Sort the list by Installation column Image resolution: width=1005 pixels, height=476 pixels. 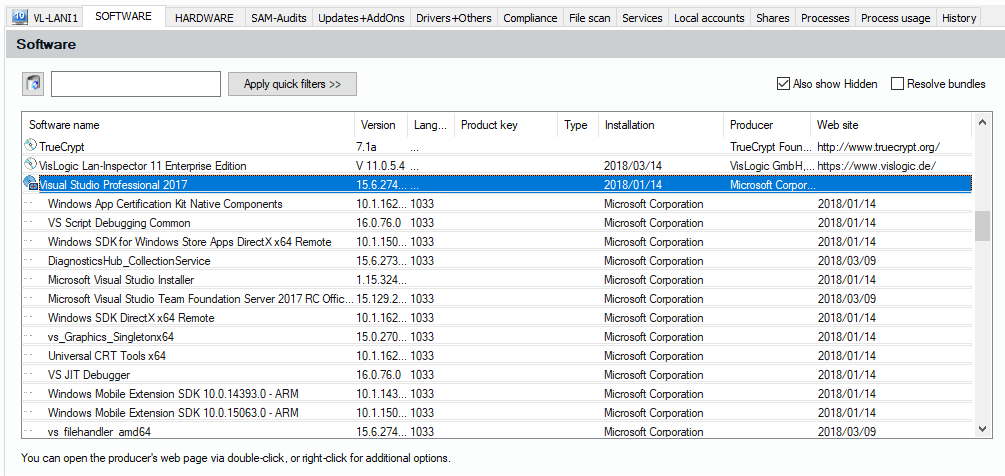pyautogui.click(x=629, y=125)
